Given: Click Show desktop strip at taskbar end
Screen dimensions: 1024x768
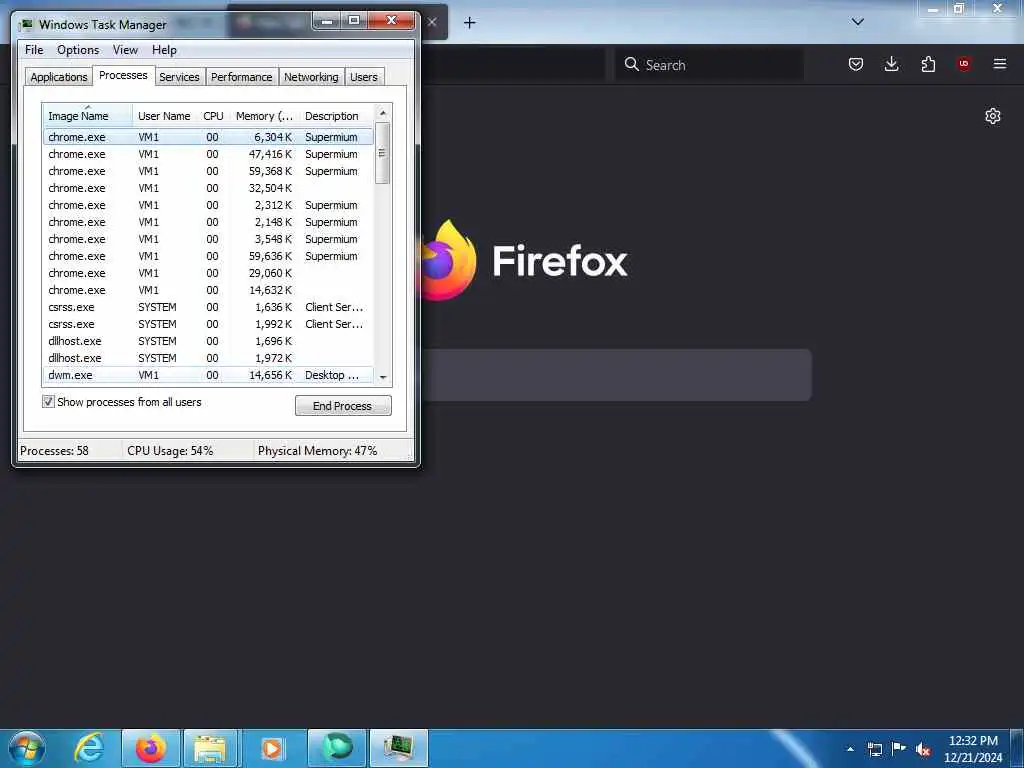Looking at the screenshot, I should (1017, 749).
